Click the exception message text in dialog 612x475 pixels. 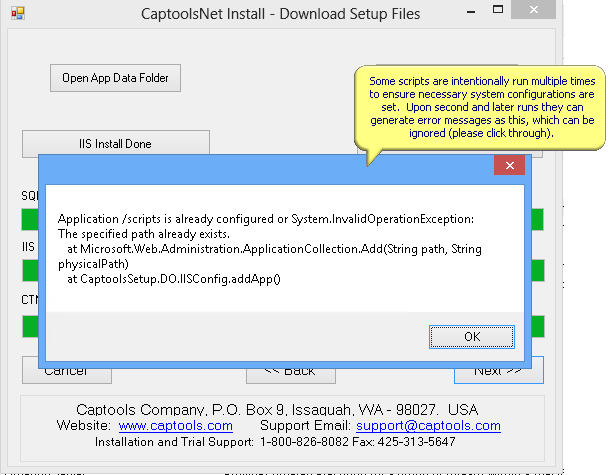(x=269, y=249)
